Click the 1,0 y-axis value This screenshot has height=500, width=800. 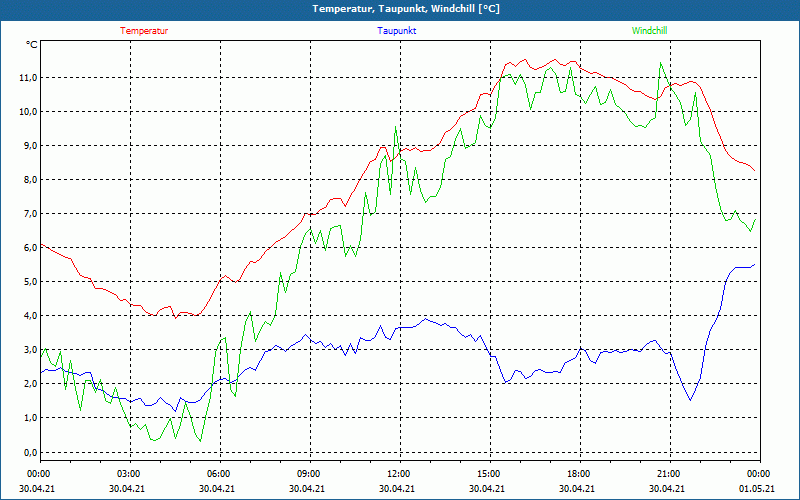pyautogui.click(x=30, y=418)
